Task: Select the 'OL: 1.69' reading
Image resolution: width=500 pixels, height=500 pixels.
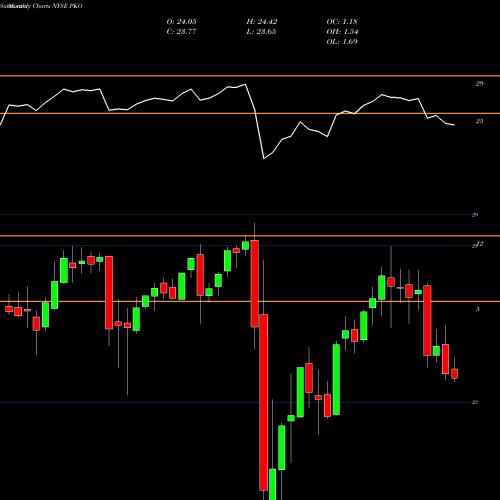Action: click(x=342, y=42)
